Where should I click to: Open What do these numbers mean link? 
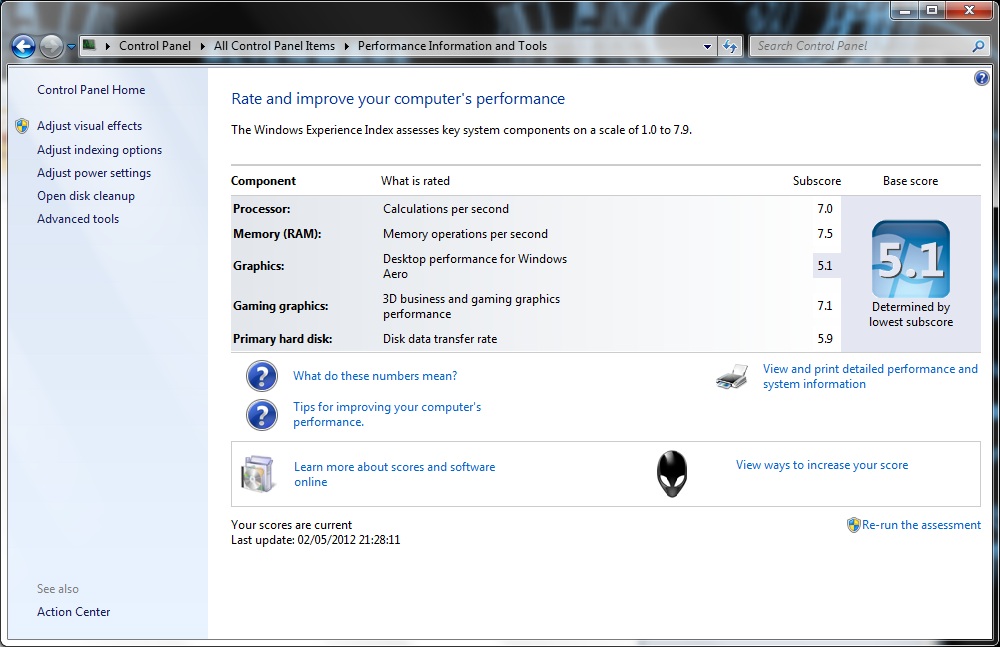click(375, 376)
